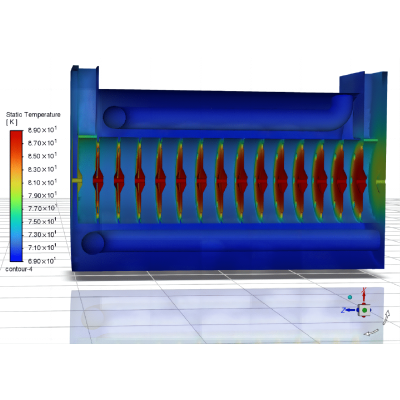Click the lower rotate-view arrow beneath the triad
Viewport: 400px width, 400px height.
point(371,332)
